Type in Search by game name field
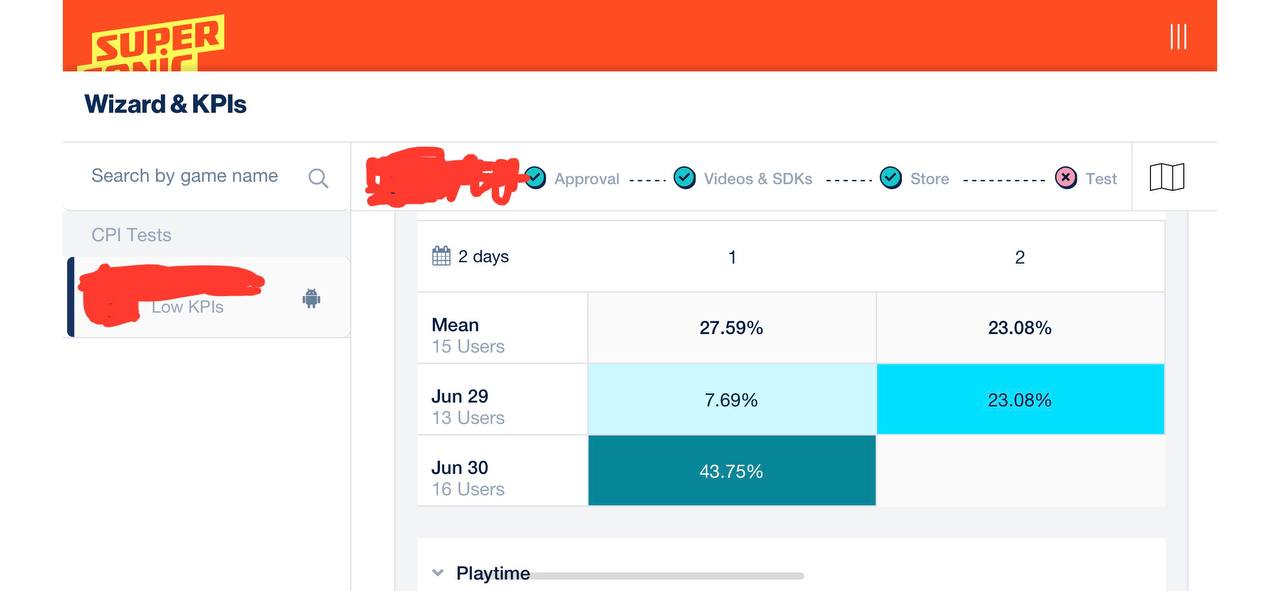The image size is (1280, 591). click(x=185, y=176)
